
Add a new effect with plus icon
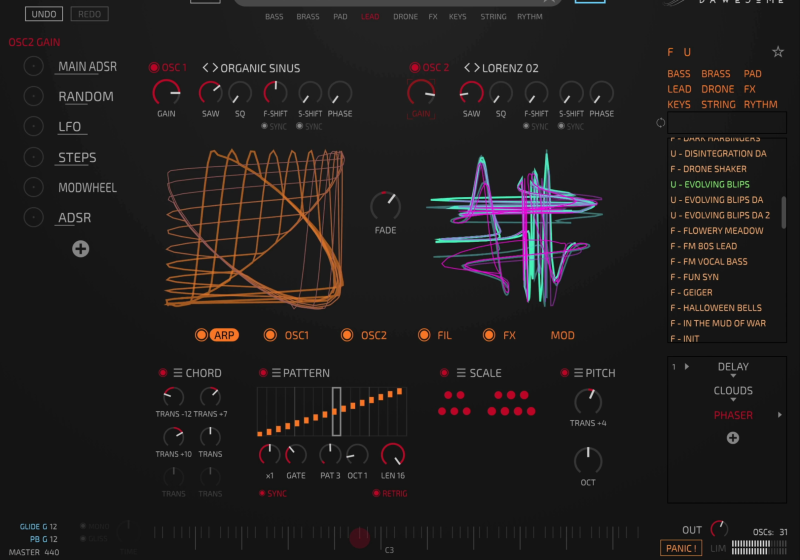pyautogui.click(x=733, y=438)
